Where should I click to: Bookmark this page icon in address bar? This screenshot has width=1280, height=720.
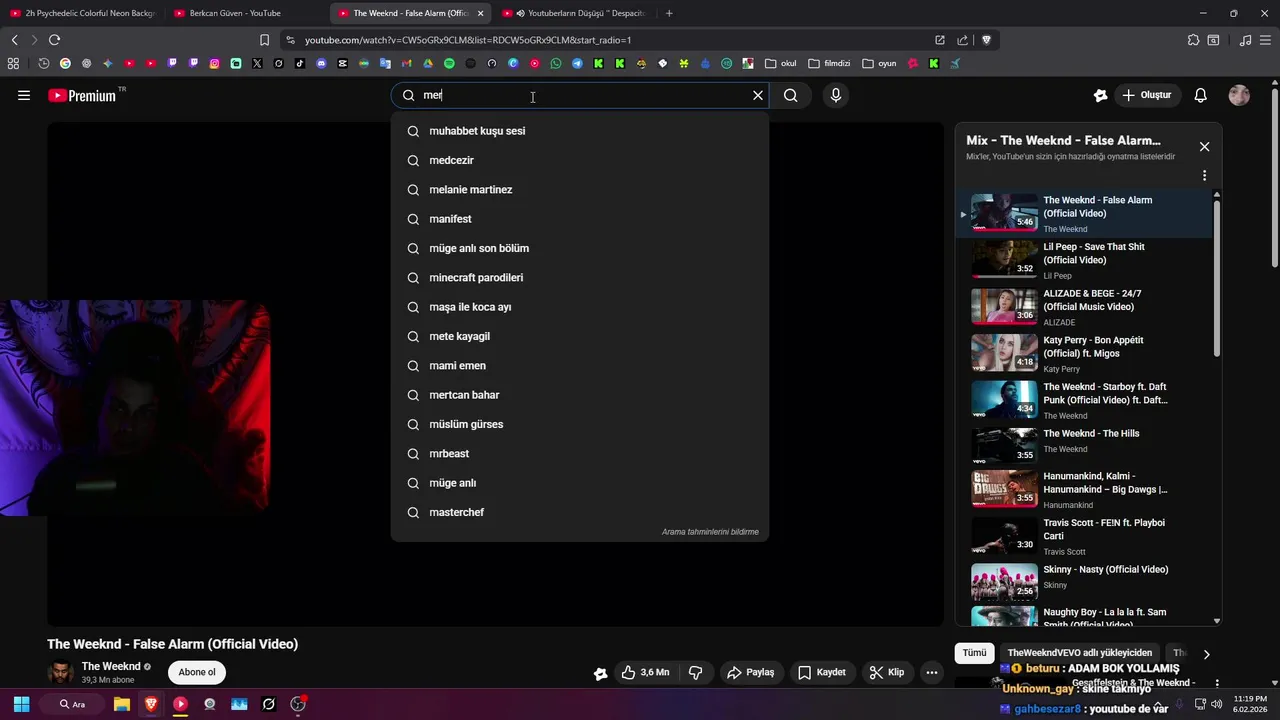[264, 40]
